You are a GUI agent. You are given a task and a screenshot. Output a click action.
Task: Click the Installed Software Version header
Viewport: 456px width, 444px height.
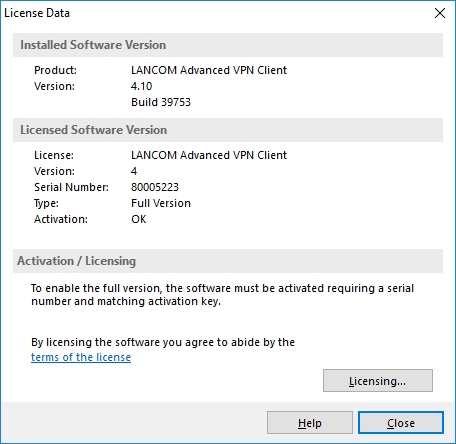click(x=93, y=45)
